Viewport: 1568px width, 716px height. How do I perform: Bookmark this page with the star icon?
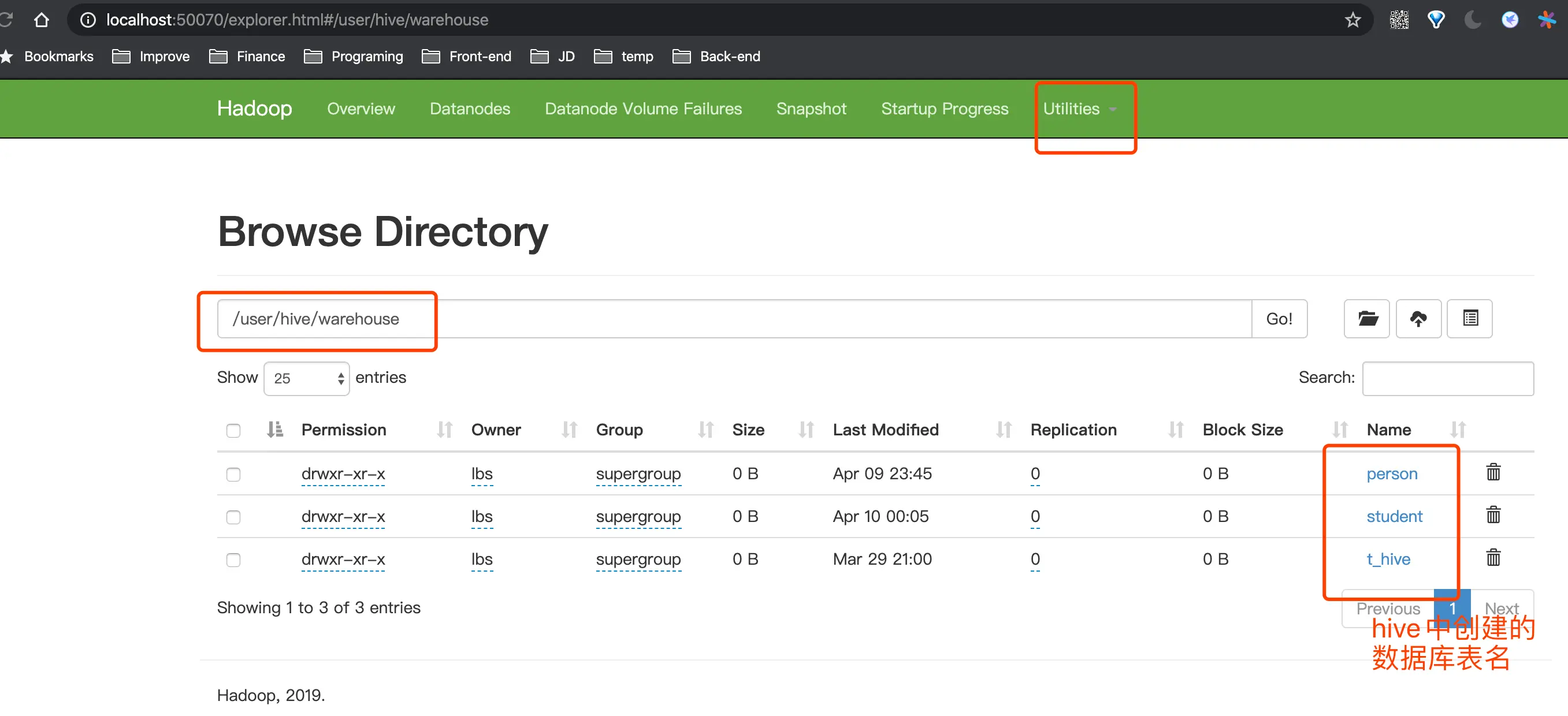tap(1353, 20)
